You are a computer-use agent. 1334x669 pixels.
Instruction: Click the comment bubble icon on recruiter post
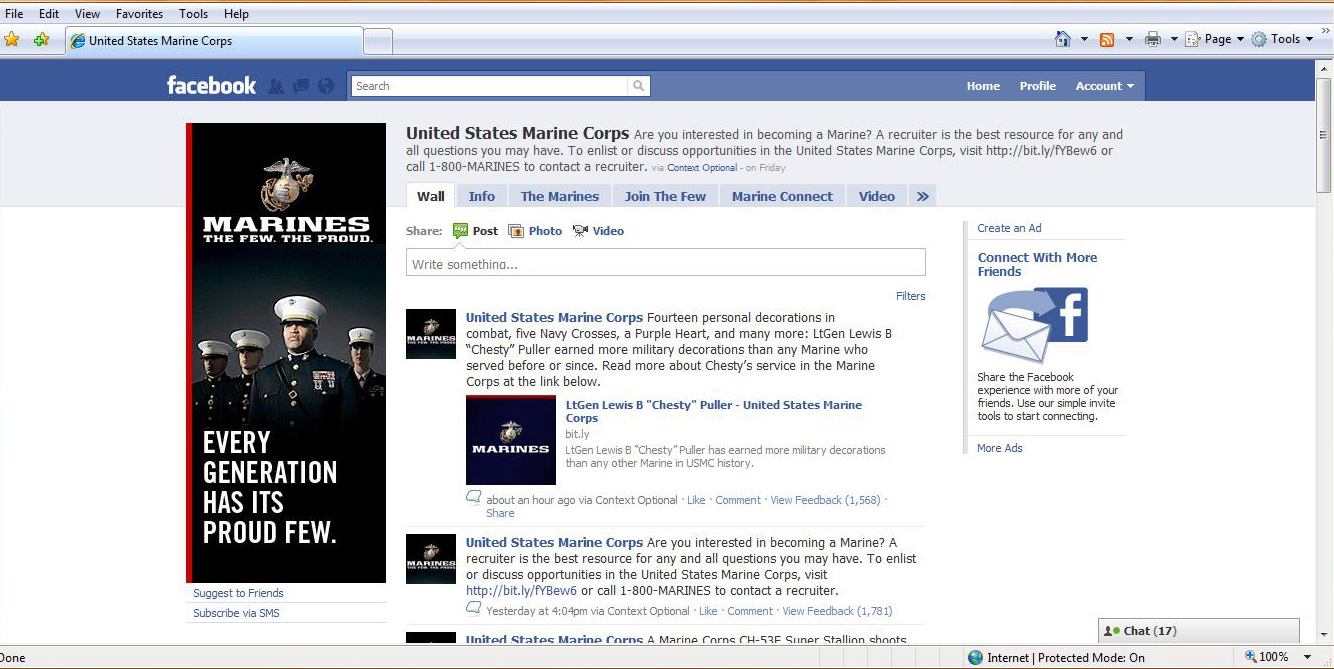pyautogui.click(x=474, y=609)
